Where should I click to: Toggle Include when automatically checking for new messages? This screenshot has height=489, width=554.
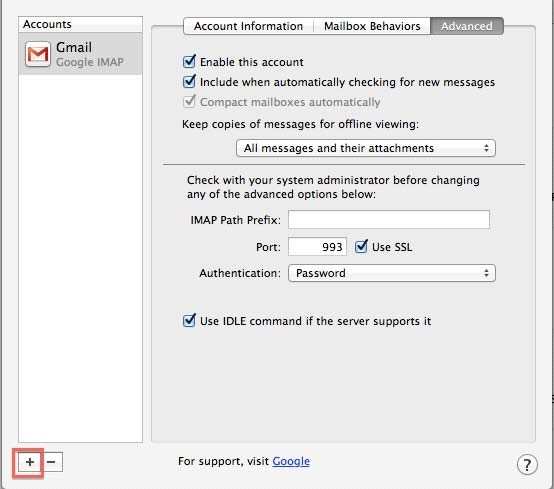click(189, 82)
